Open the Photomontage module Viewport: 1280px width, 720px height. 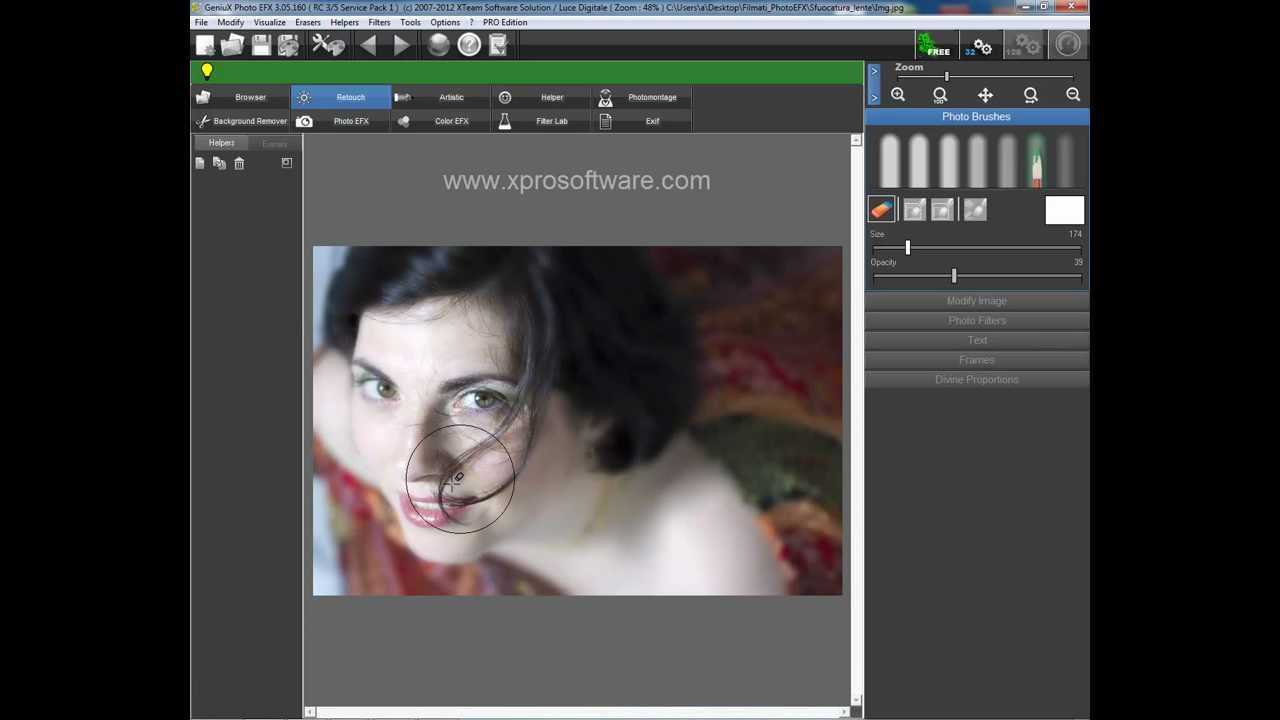641,97
